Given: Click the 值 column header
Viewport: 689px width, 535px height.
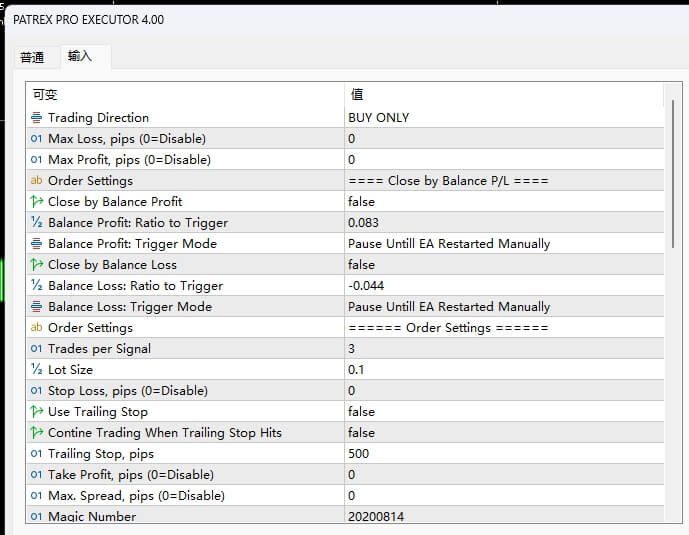Looking at the screenshot, I should [504, 94].
